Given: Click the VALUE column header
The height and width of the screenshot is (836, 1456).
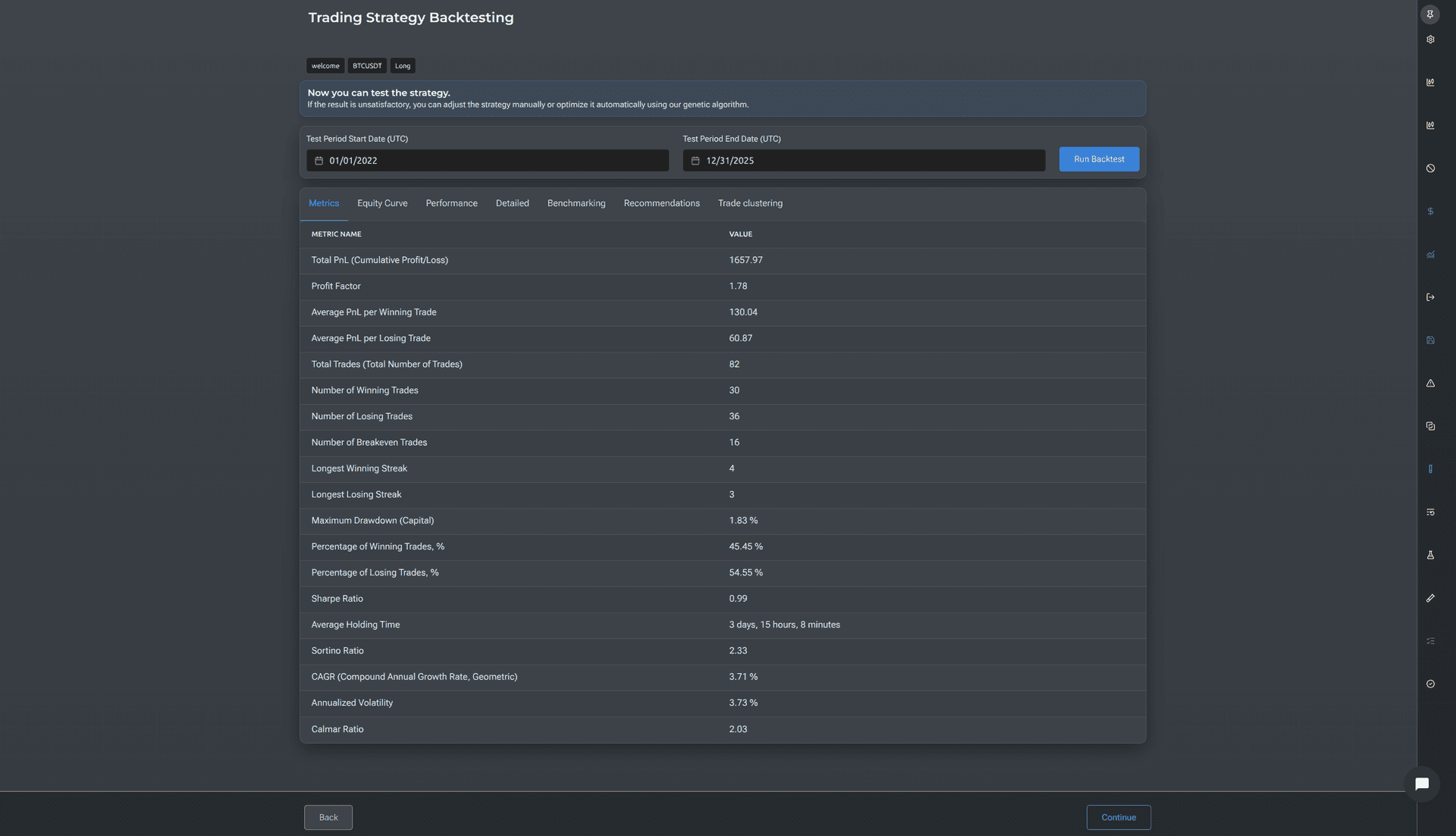Looking at the screenshot, I should click(741, 234).
